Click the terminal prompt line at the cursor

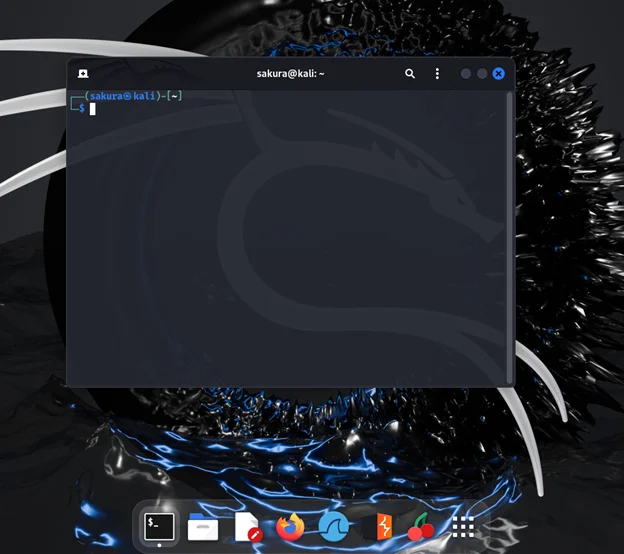[92, 109]
